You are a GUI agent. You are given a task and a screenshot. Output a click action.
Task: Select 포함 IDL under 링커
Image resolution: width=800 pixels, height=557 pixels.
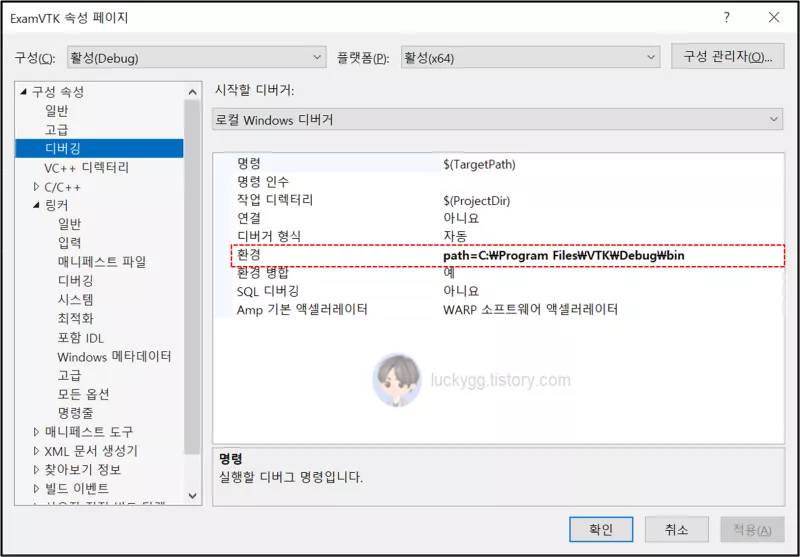click(81, 338)
